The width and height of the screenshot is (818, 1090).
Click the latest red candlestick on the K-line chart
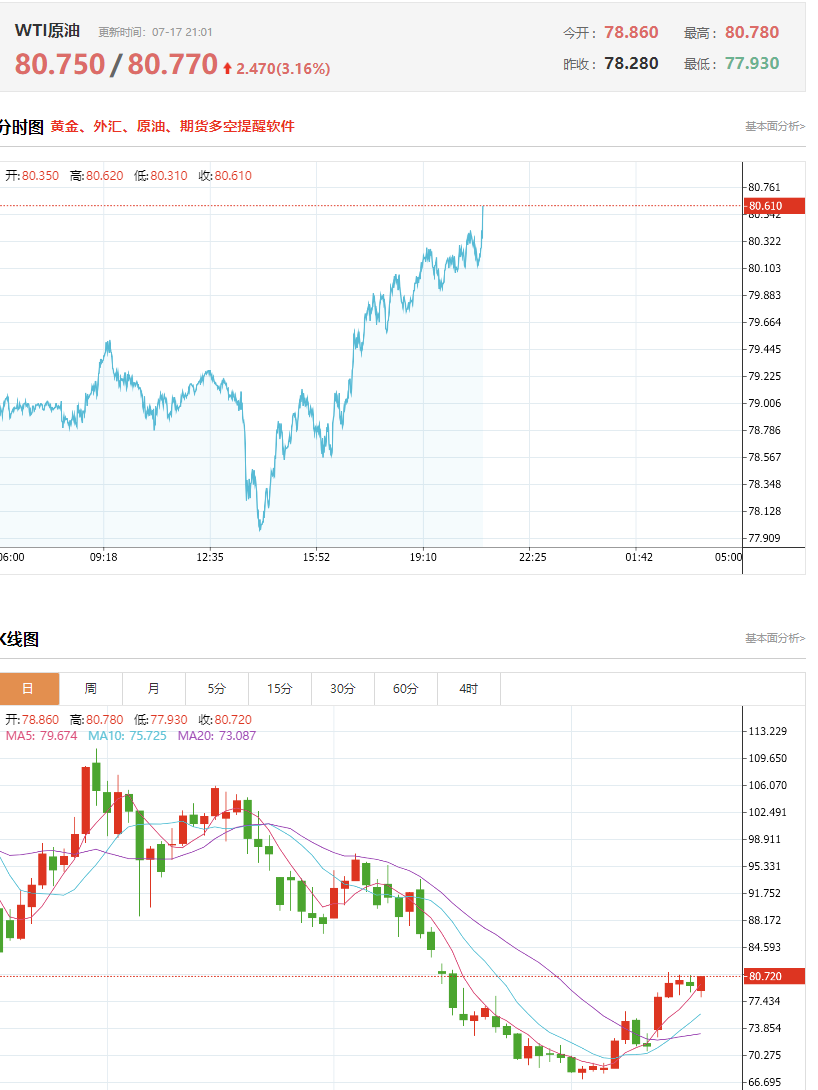[x=701, y=984]
